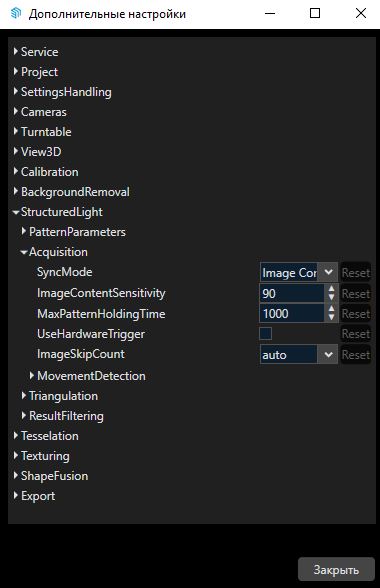The height and width of the screenshot is (588, 380).
Task: Click the ImageContentSensitivity value field
Action: pos(292,293)
